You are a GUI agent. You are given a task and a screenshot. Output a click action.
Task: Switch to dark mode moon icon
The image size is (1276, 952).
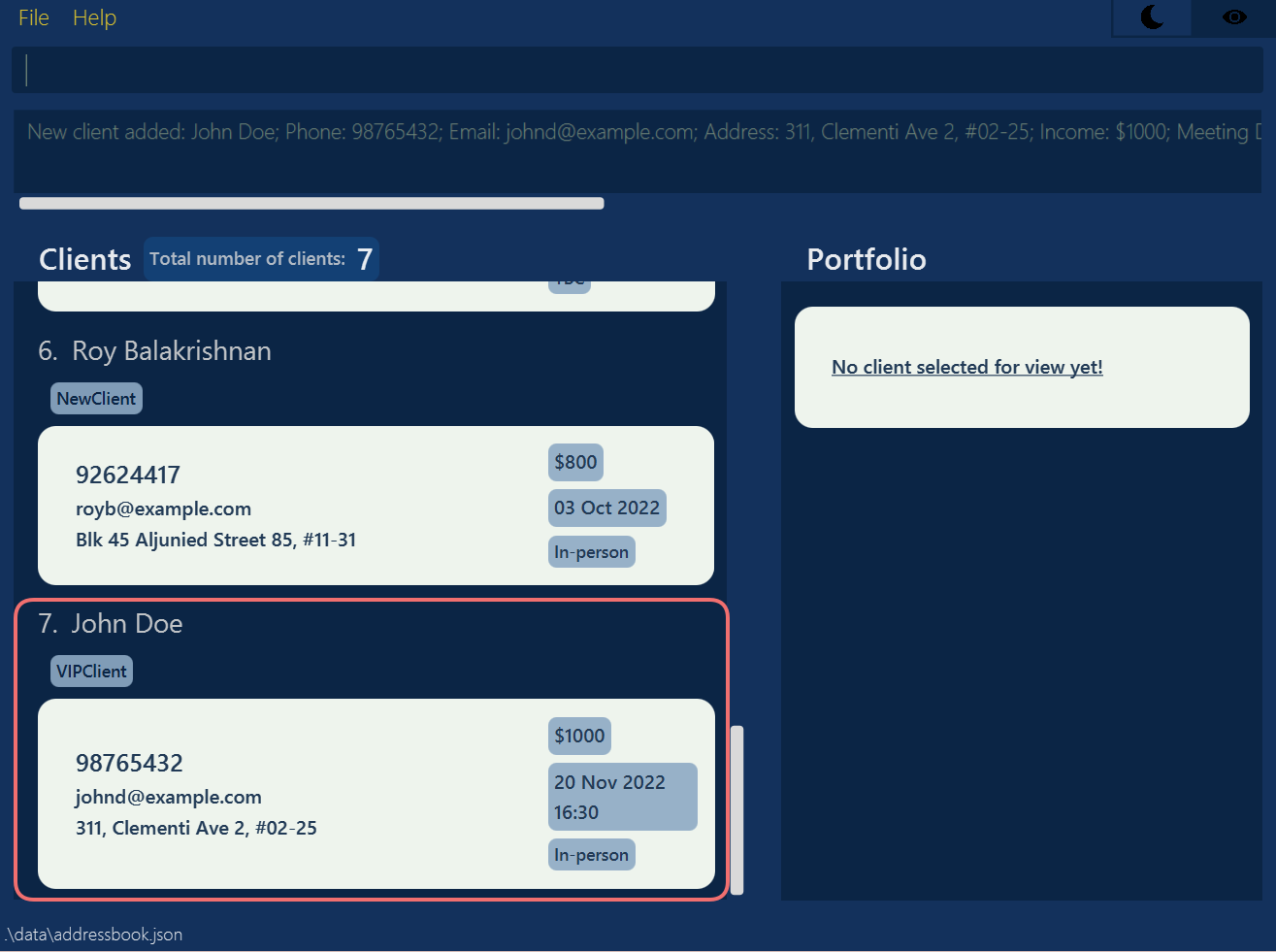pos(1152,17)
